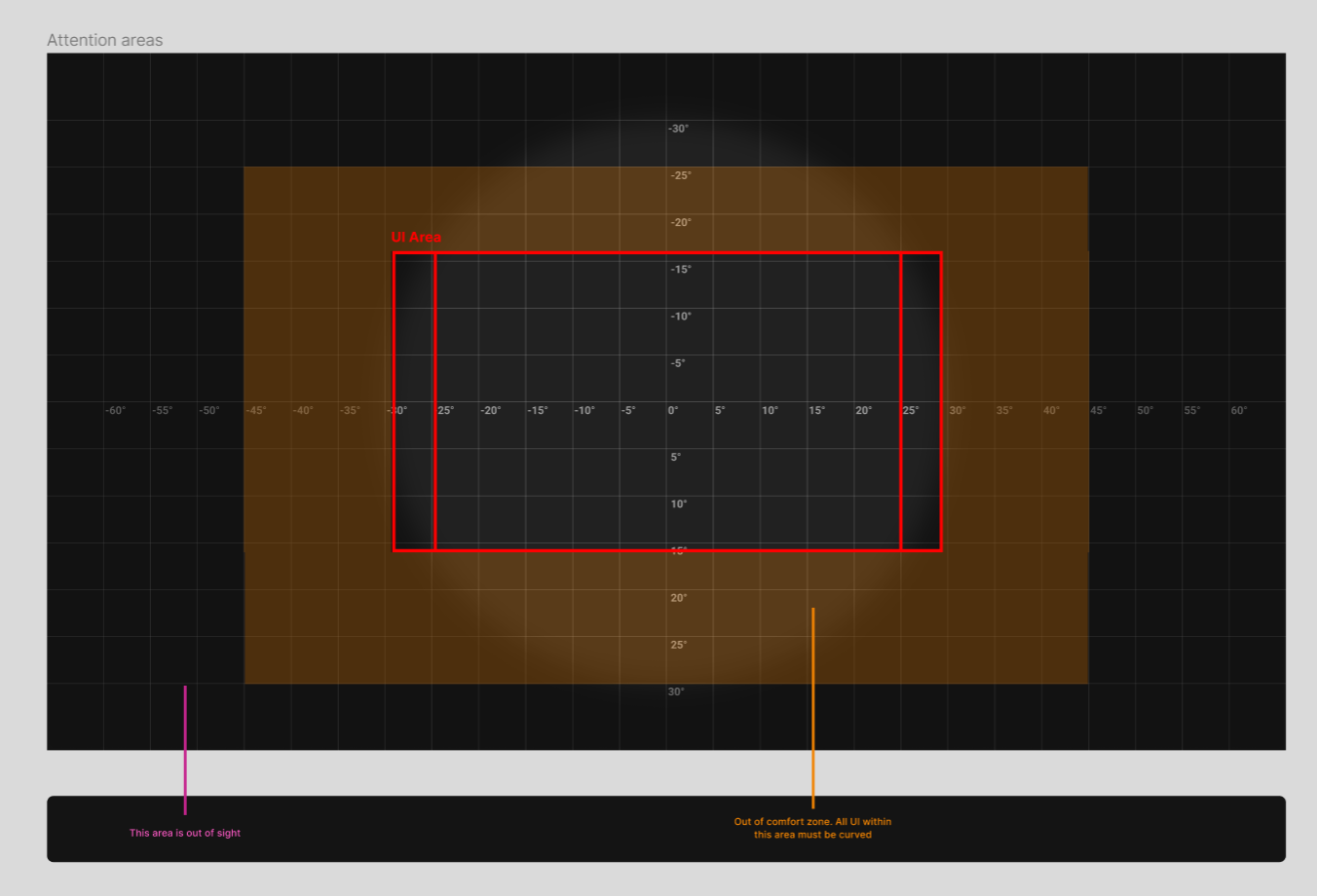Image resolution: width=1317 pixels, height=896 pixels.
Task: Select the 45° horizontal axis label
Action: pos(1098,410)
